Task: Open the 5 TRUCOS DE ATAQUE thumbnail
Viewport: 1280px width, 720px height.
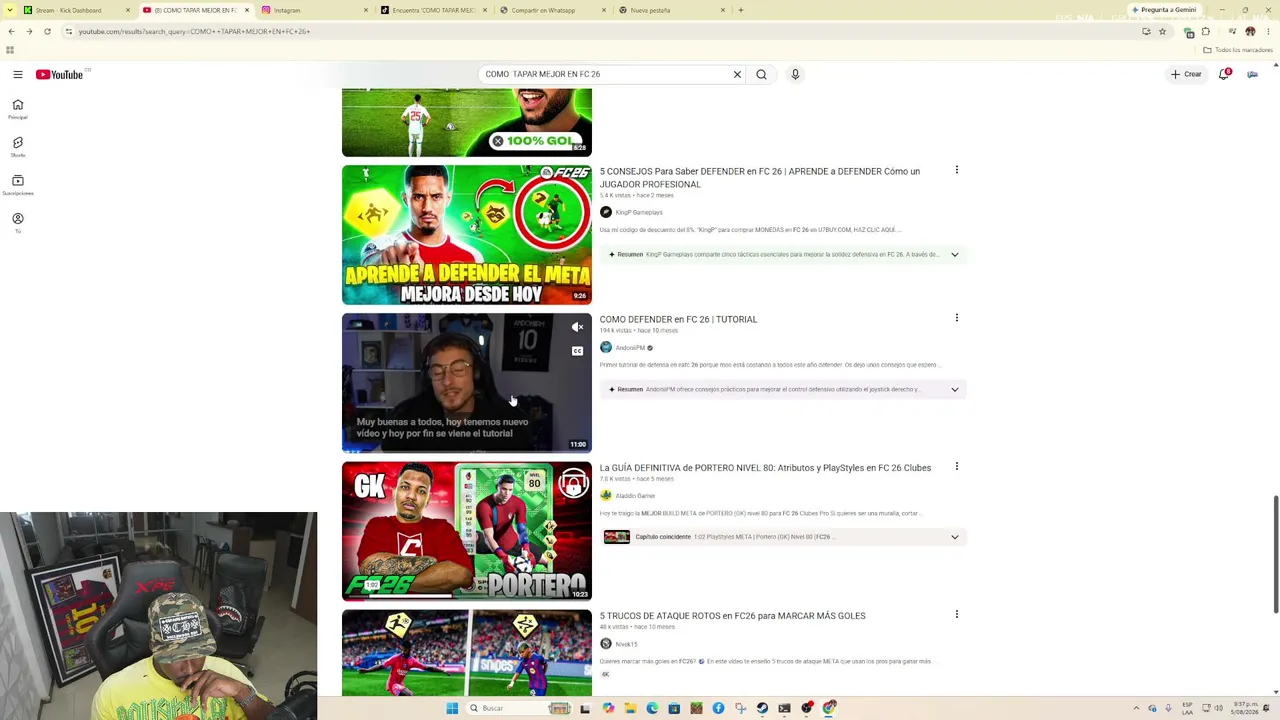Action: click(x=467, y=652)
